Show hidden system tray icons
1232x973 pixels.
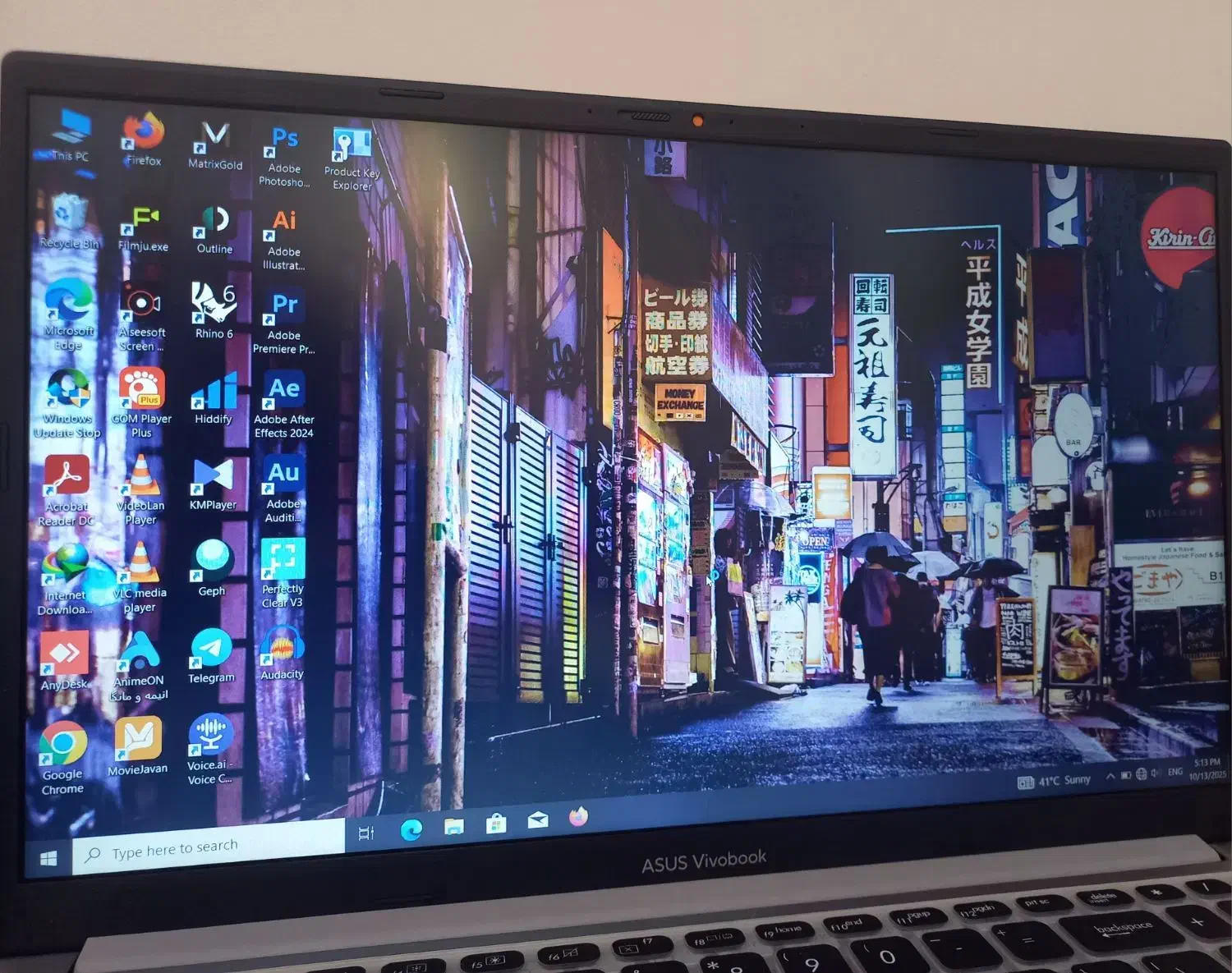1110,777
